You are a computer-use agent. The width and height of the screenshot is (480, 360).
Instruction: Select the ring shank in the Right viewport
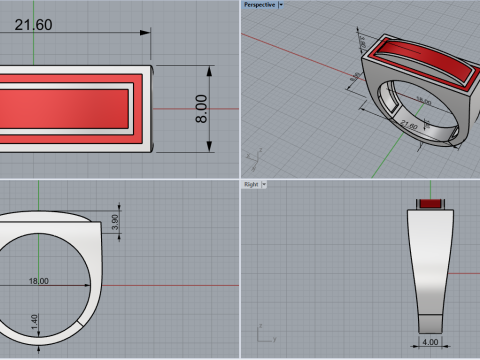point(430,271)
